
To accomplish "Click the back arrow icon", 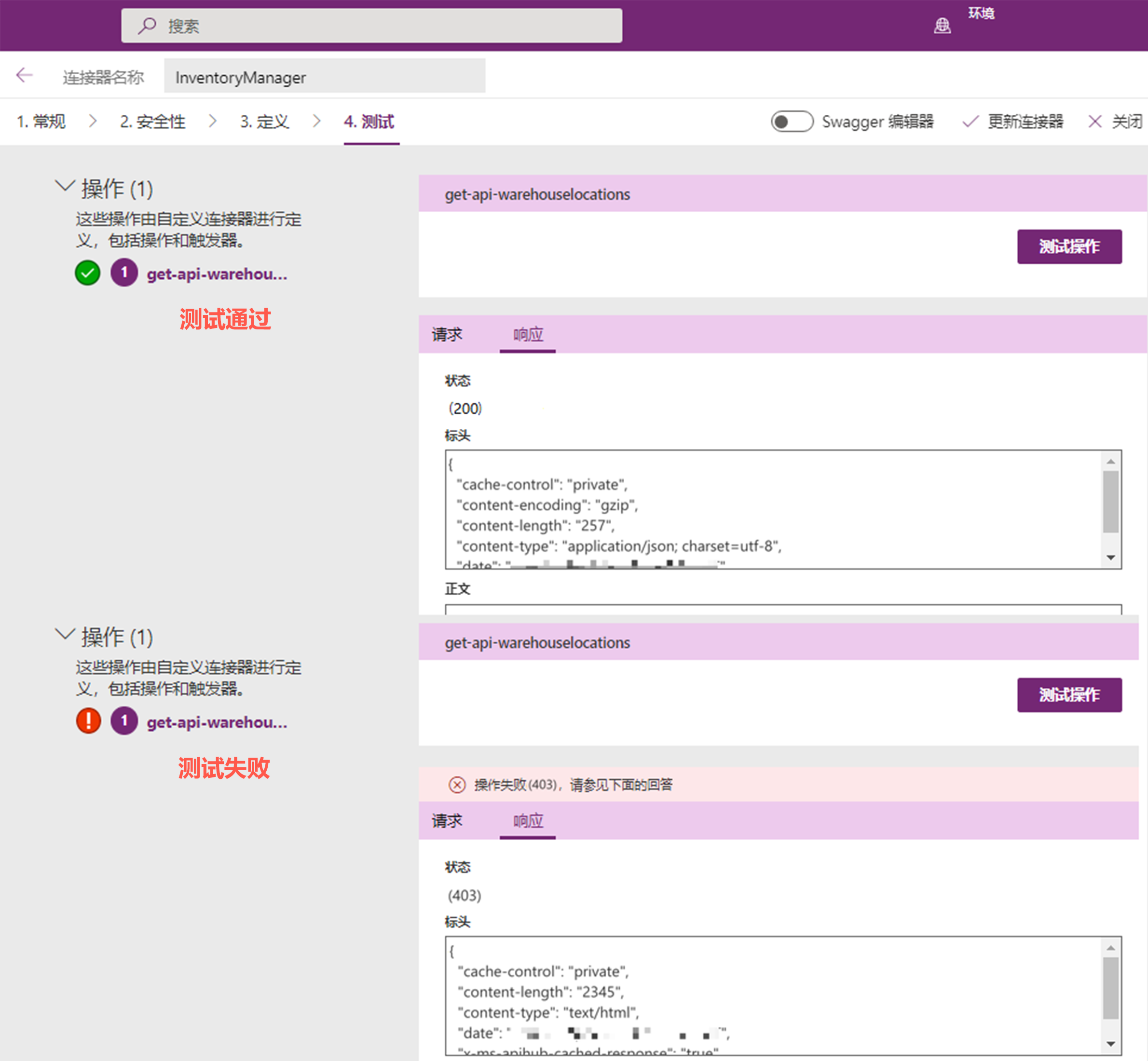I will (24, 75).
